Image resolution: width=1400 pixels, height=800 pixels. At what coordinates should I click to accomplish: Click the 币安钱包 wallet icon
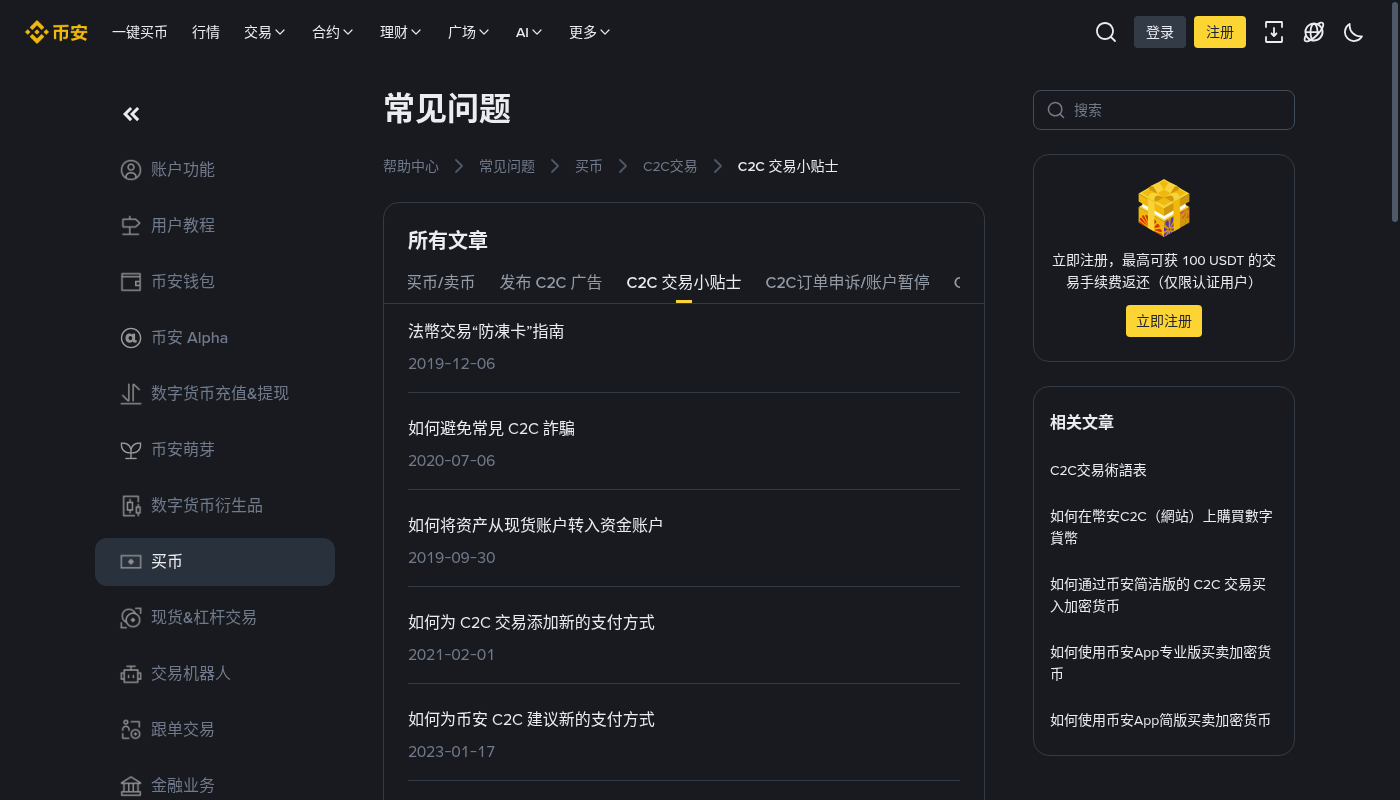click(x=131, y=282)
